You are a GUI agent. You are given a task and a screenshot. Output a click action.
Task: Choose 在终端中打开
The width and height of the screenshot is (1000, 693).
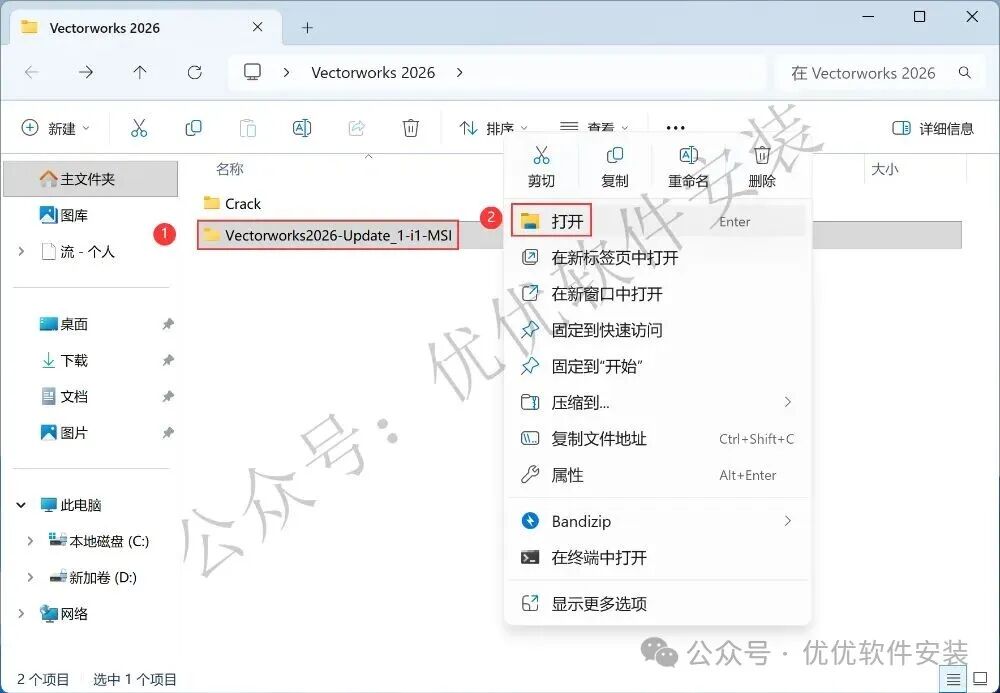658,557
